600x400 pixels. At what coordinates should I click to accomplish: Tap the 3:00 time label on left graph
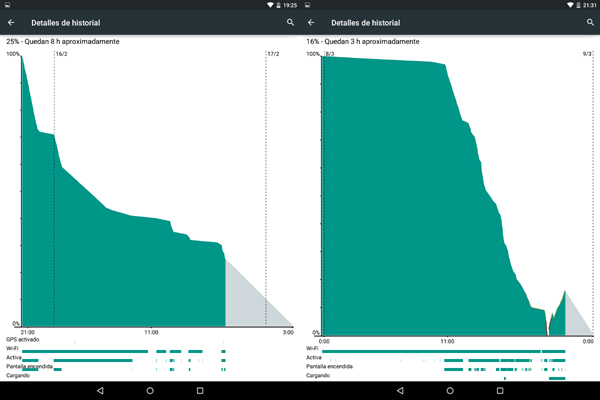click(x=288, y=332)
